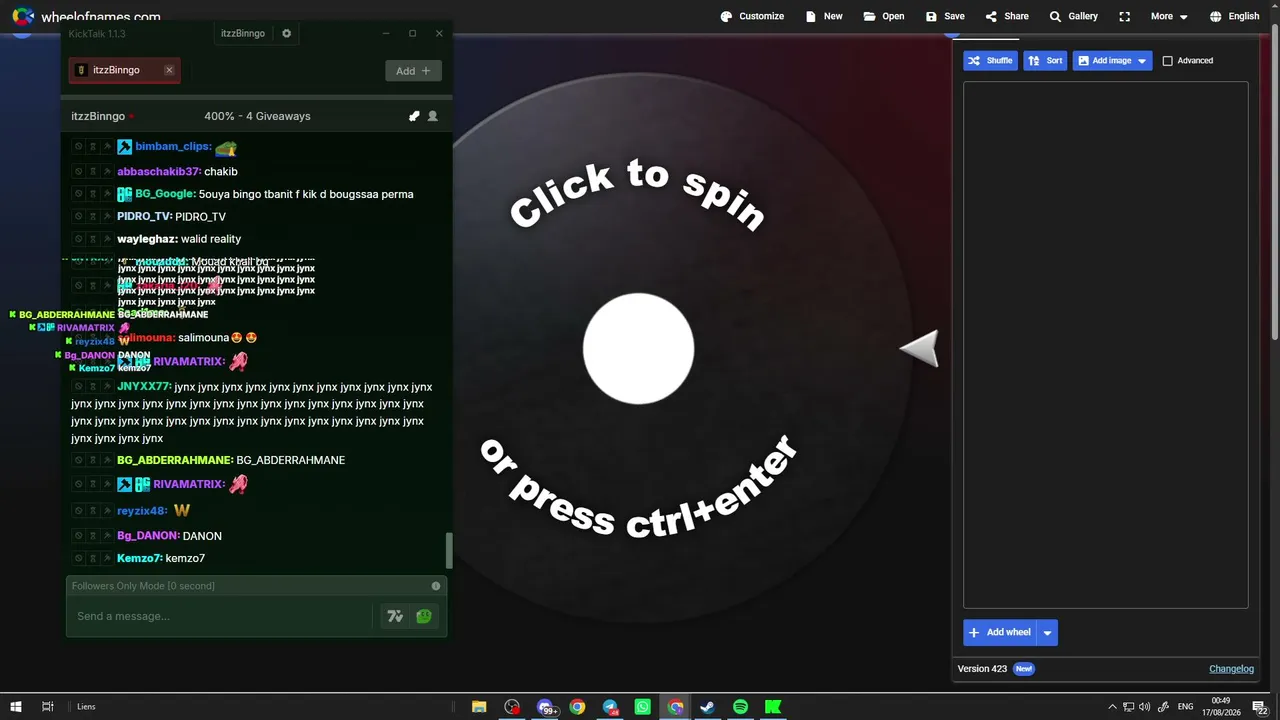The image size is (1280, 720).
Task: Open Windows Start menu
Action: pos(16,707)
